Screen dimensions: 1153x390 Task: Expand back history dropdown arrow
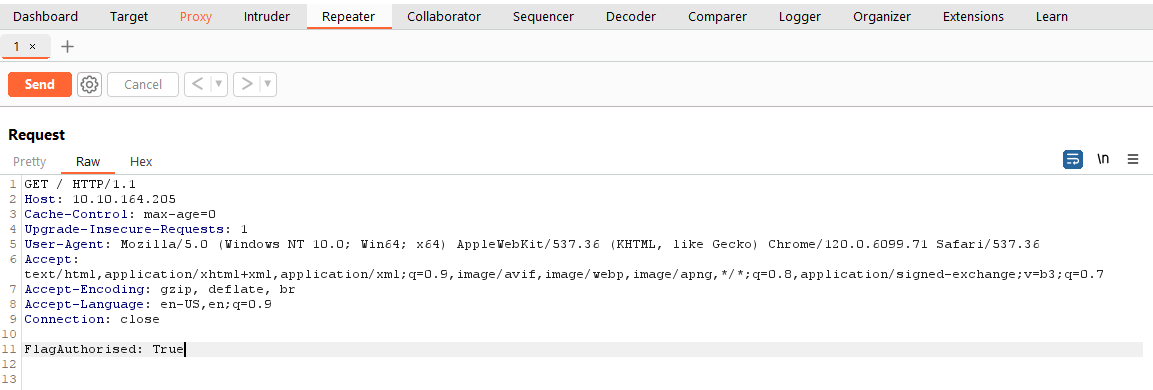click(218, 85)
